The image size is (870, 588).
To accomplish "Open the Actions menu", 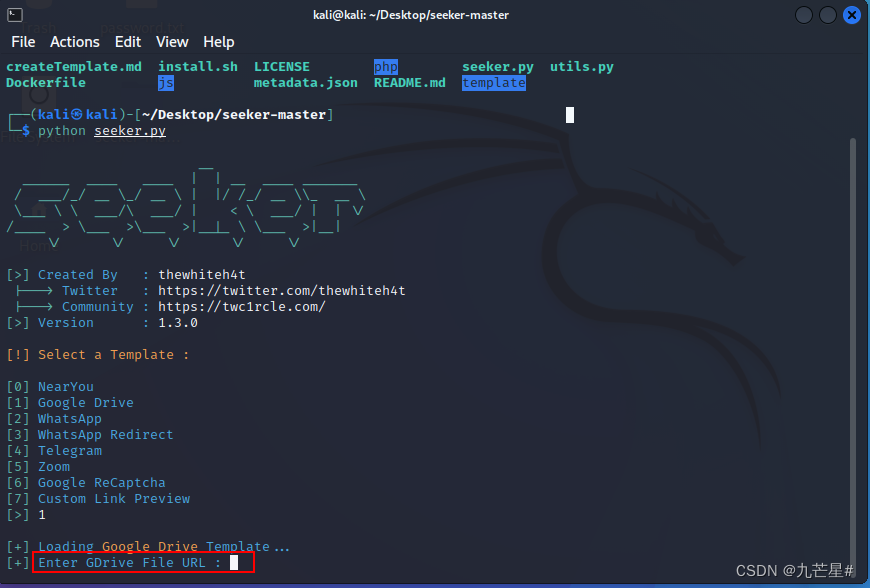I will 75,42.
